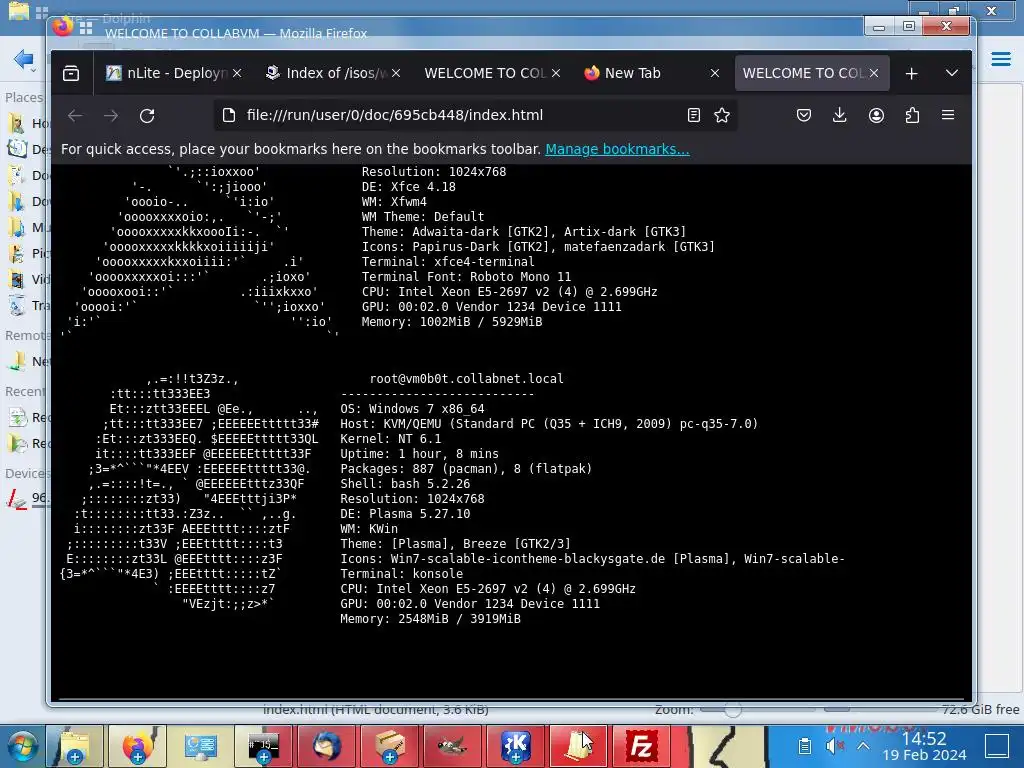The height and width of the screenshot is (768, 1024).
Task: Toggle Reader View in the address bar
Action: click(x=694, y=116)
